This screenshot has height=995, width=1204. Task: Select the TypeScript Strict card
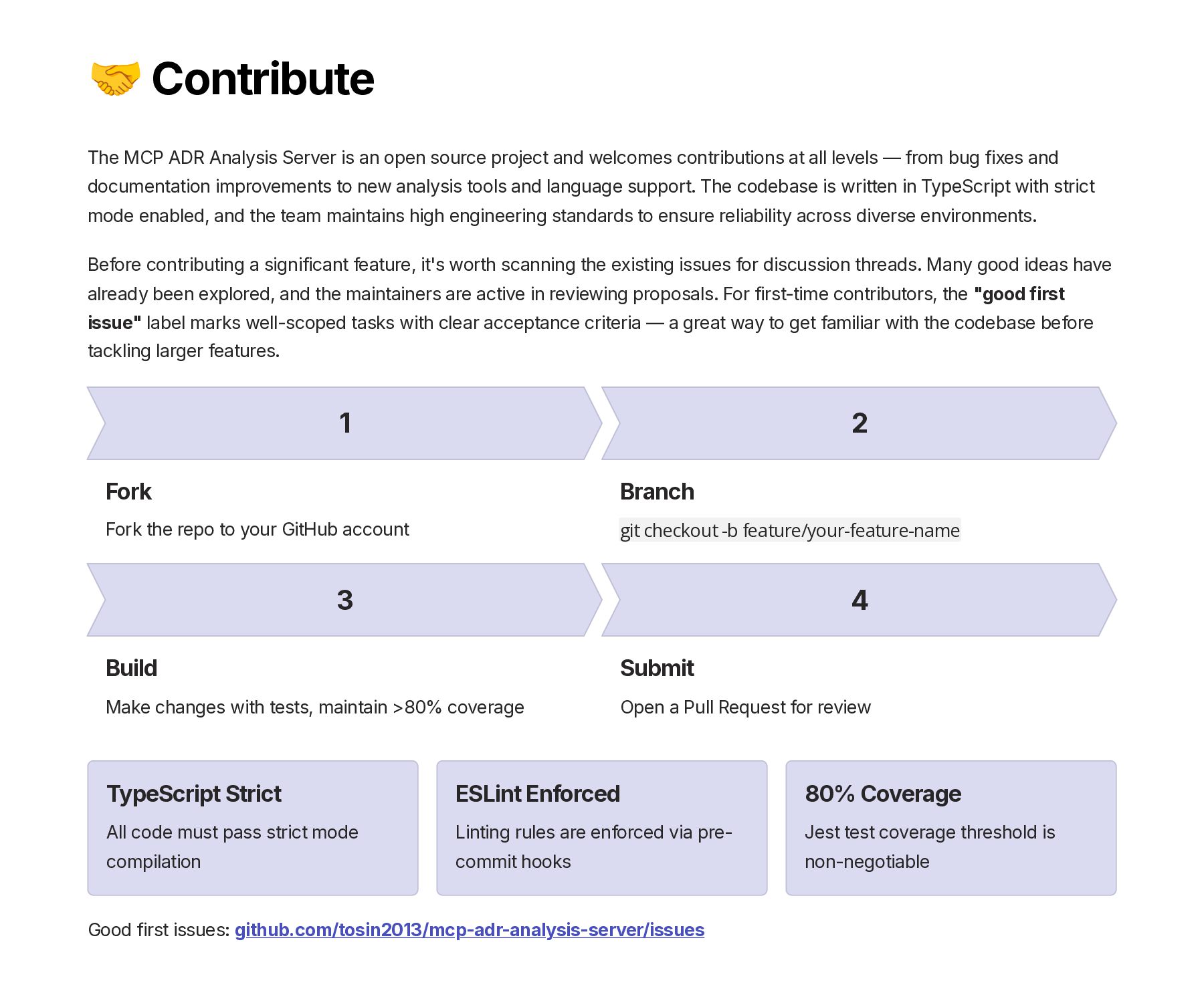[253, 828]
